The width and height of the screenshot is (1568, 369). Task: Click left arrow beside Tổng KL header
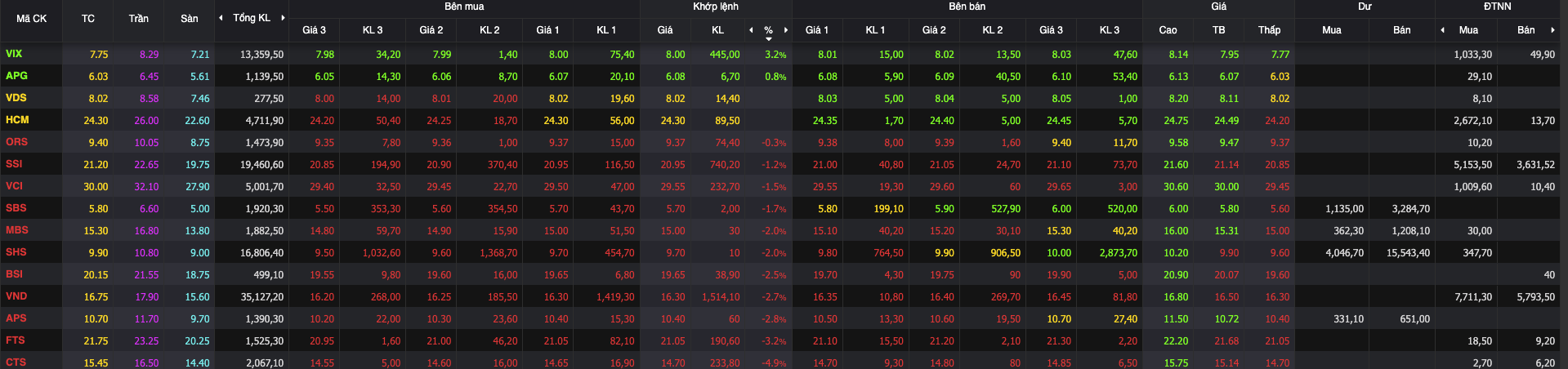[220, 18]
